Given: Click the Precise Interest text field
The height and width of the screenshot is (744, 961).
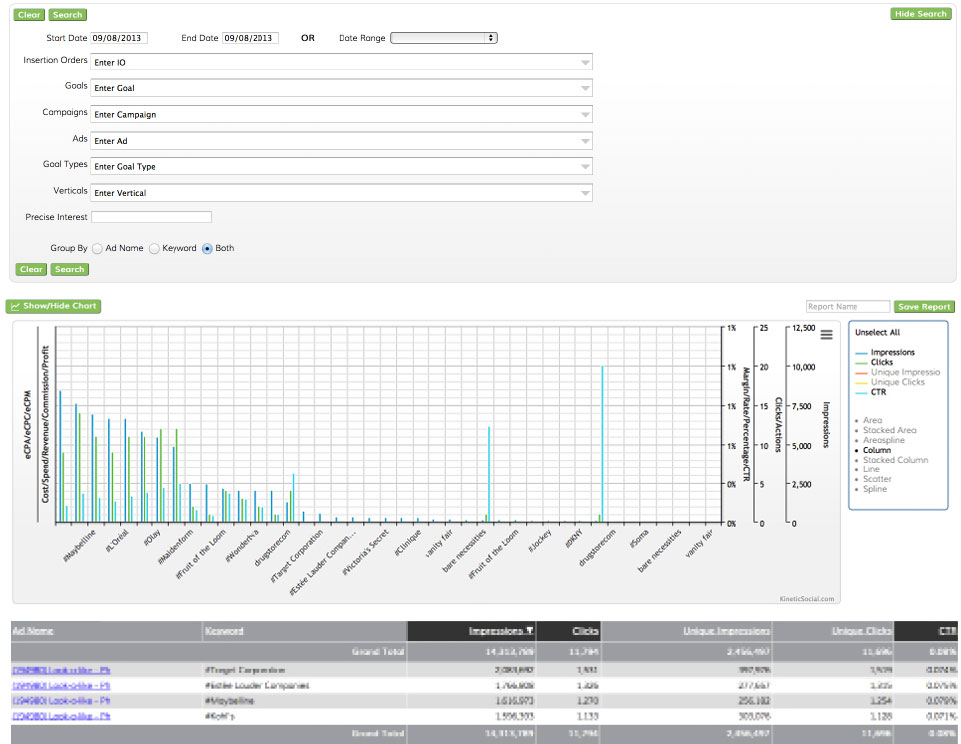Looking at the screenshot, I should click(x=151, y=217).
